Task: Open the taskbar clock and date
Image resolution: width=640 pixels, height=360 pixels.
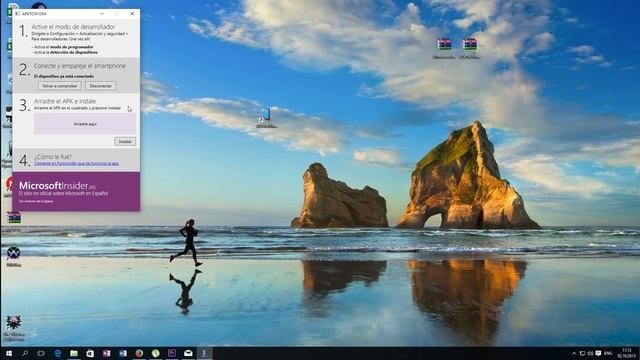Action: [x=627, y=353]
